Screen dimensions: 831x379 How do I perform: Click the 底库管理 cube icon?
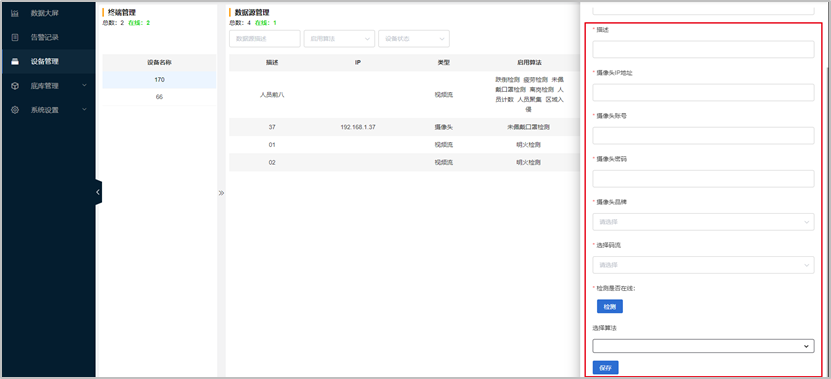coord(15,86)
